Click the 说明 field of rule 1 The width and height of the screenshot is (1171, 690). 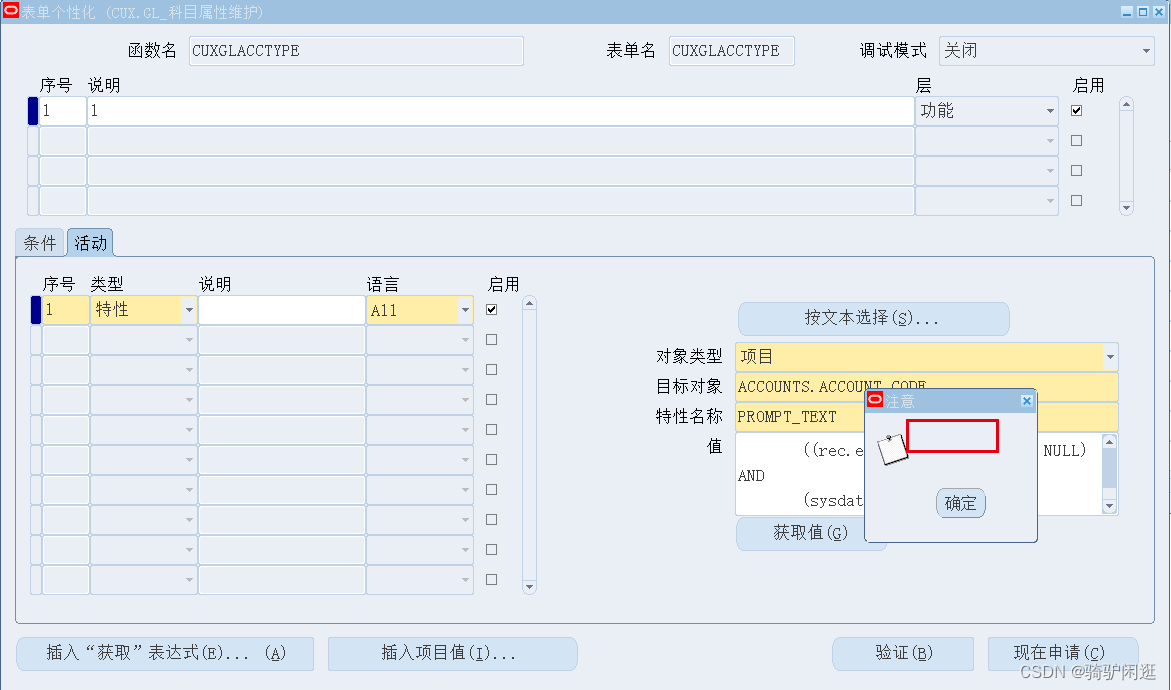pyautogui.click(x=501, y=111)
